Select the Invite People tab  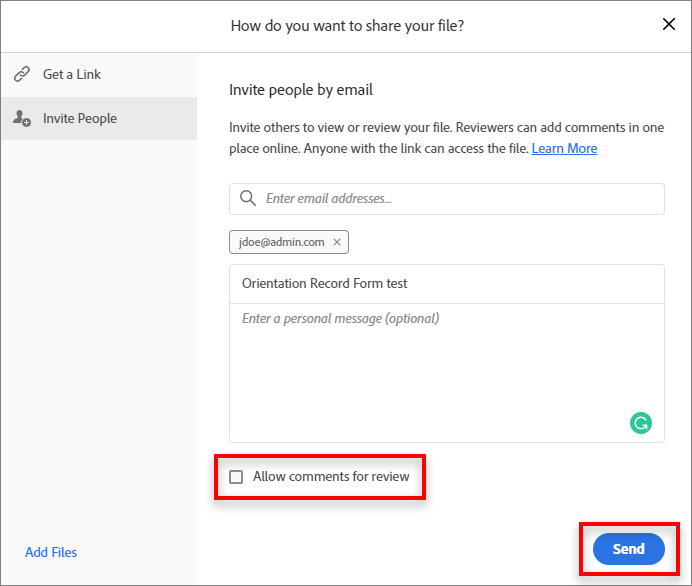click(x=80, y=119)
